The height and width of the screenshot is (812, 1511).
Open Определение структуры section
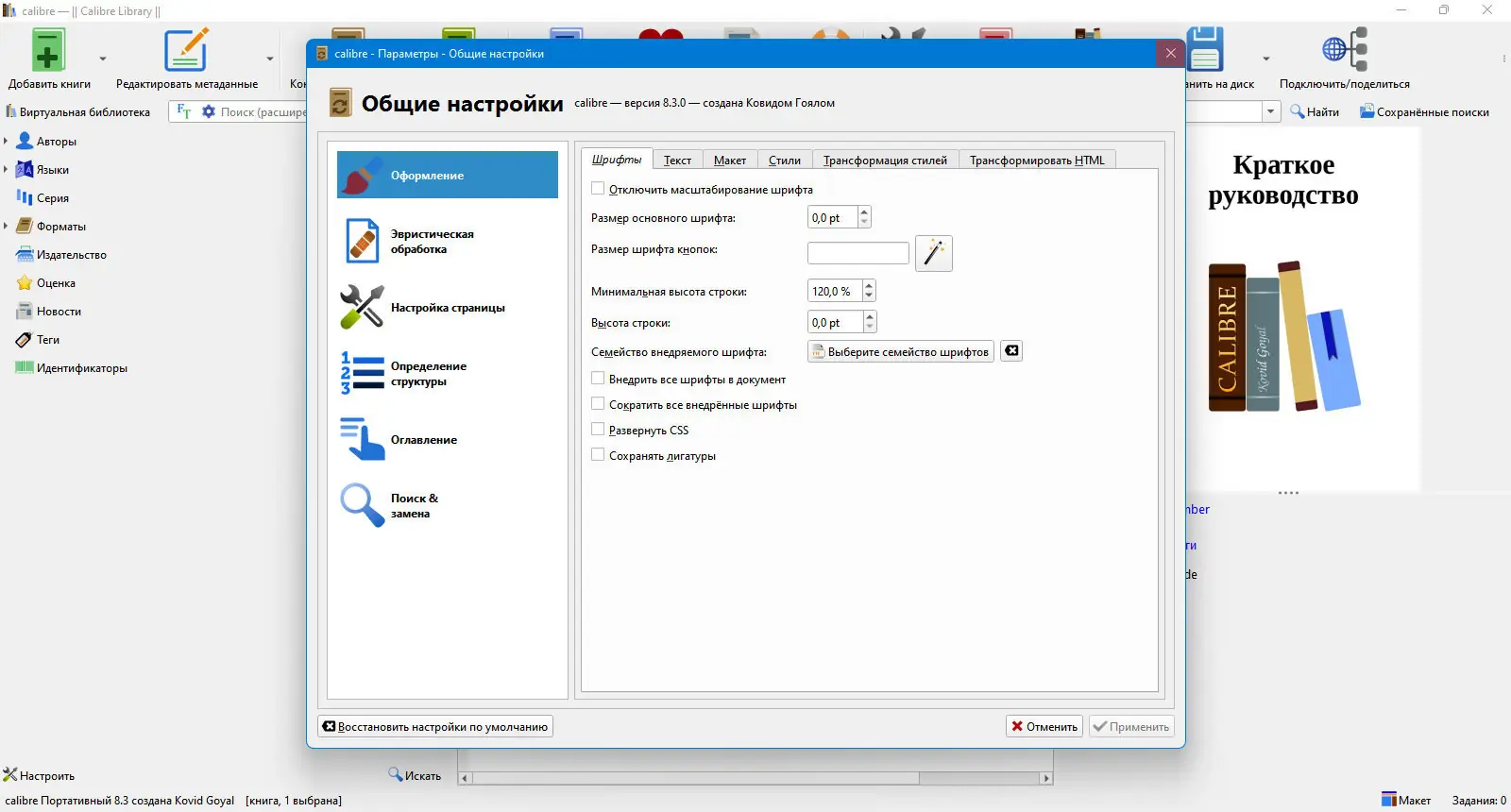[x=448, y=373]
